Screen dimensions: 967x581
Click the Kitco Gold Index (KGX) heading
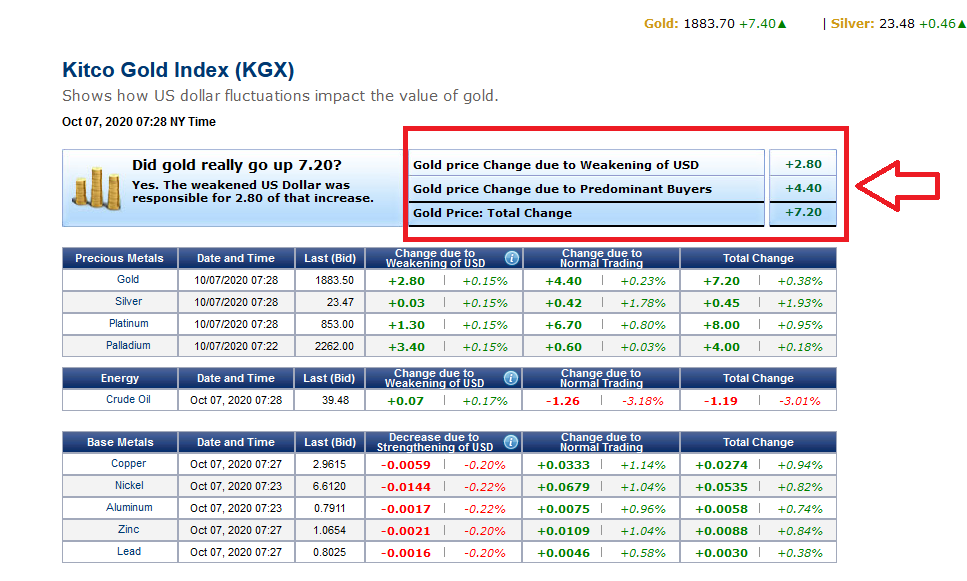(178, 70)
